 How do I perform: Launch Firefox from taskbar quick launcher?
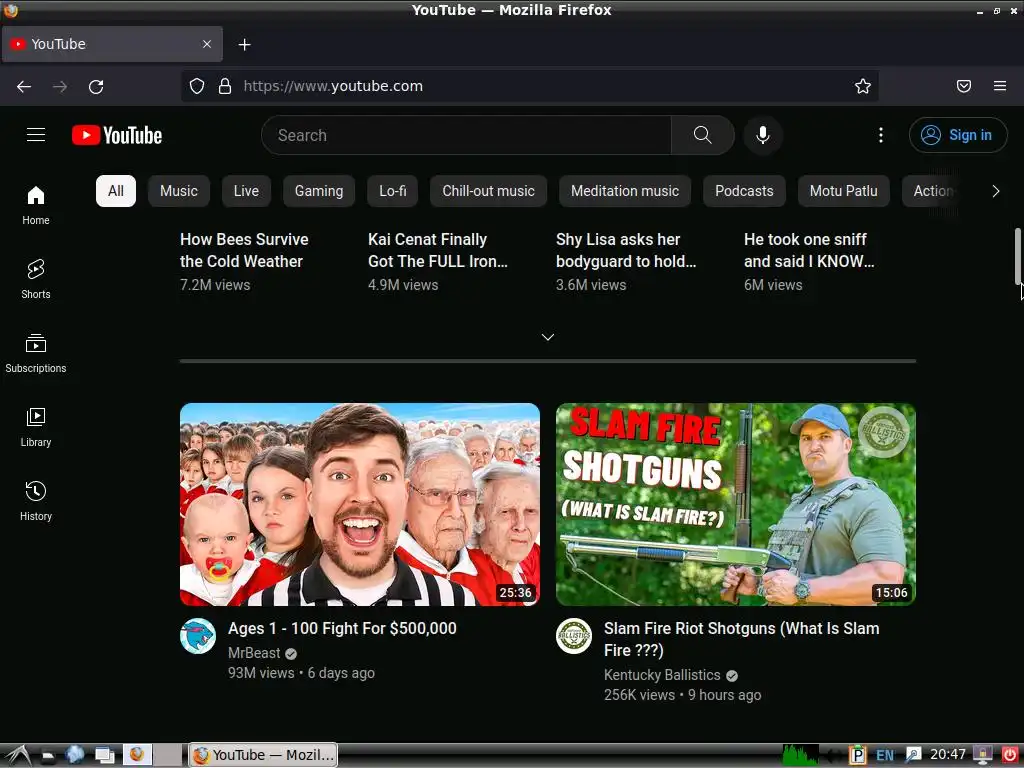137,755
